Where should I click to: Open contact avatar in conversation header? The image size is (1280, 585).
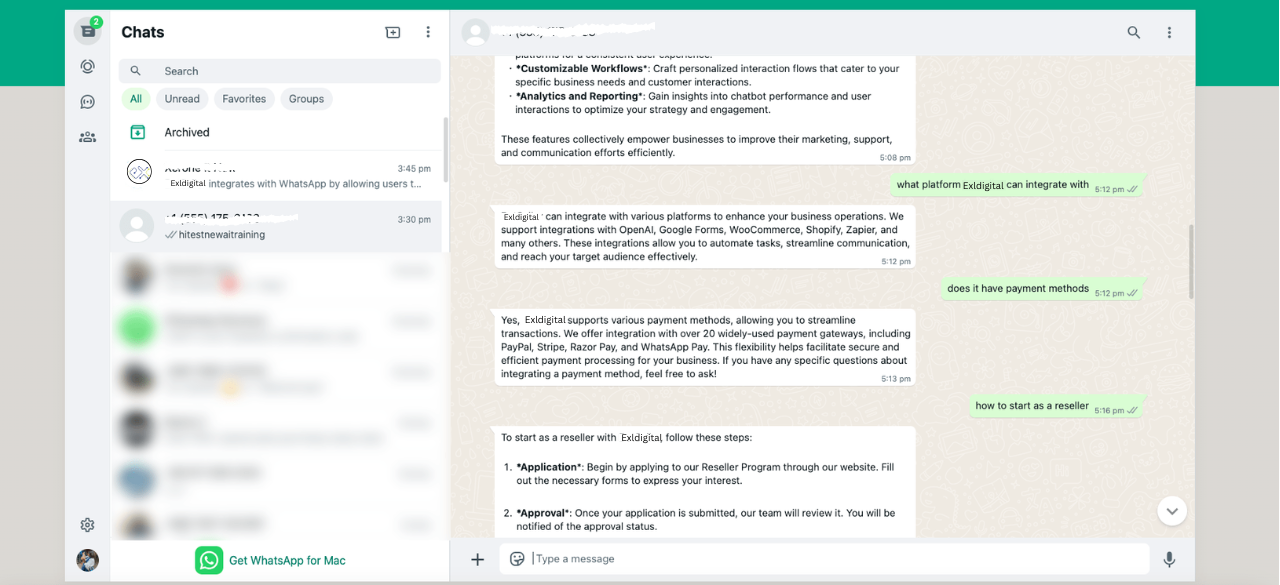tap(476, 32)
